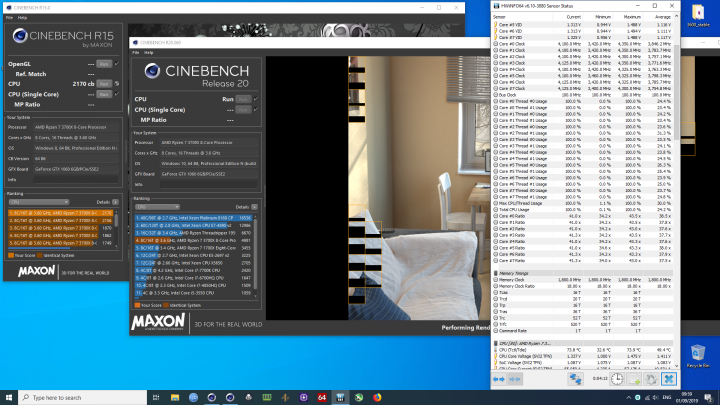Image resolution: width=720 pixels, height=405 pixels.
Task: Click green memory module taskbar icon
Action: [267, 397]
